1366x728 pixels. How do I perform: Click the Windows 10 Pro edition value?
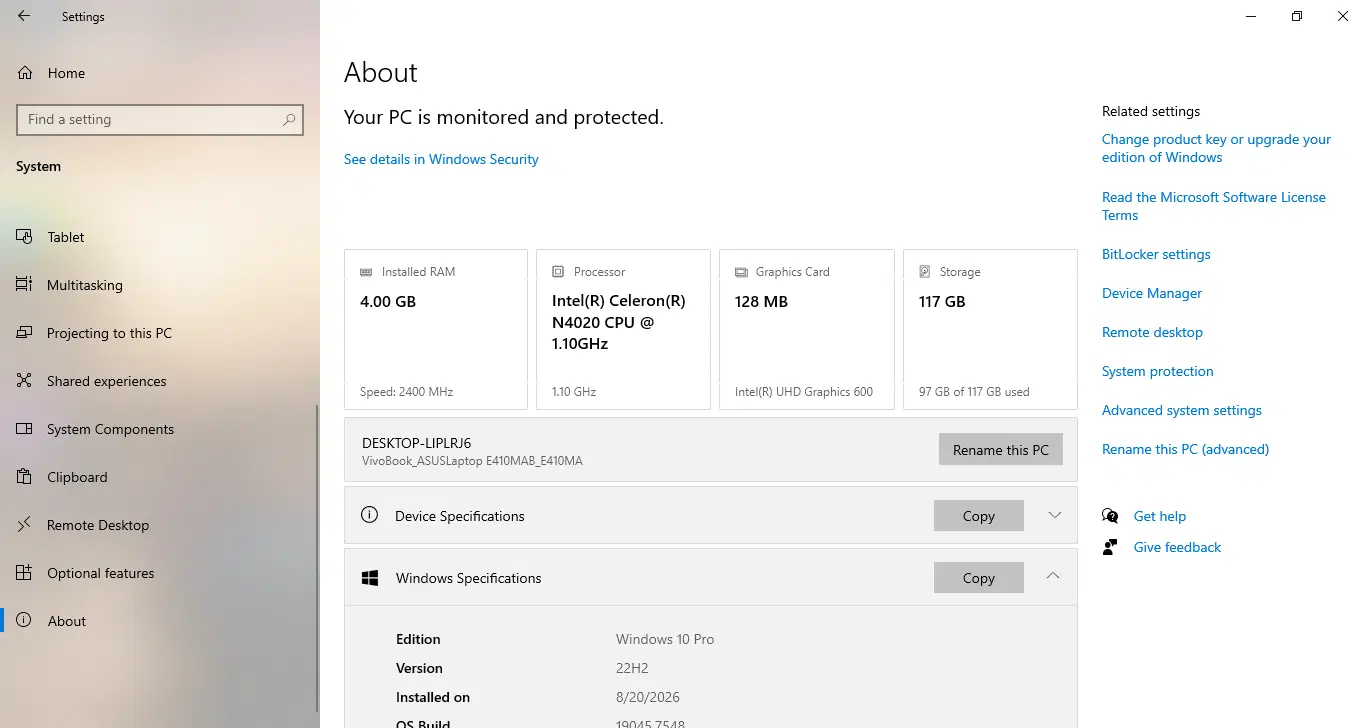pos(665,639)
